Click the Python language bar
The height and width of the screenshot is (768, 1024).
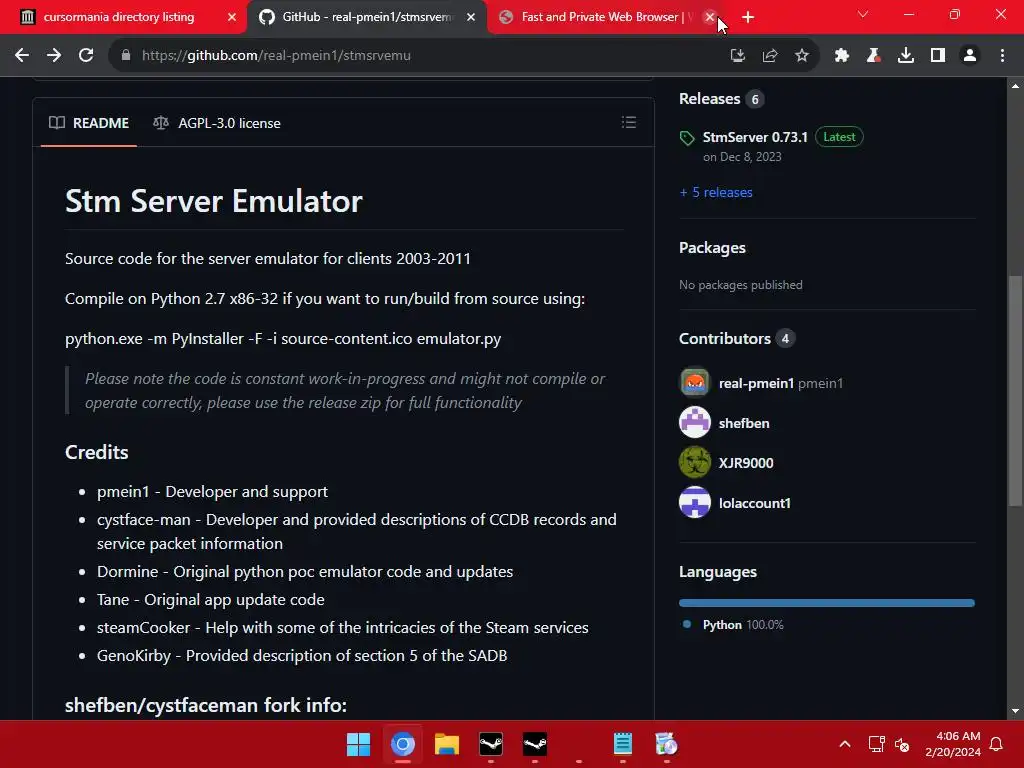(827, 603)
